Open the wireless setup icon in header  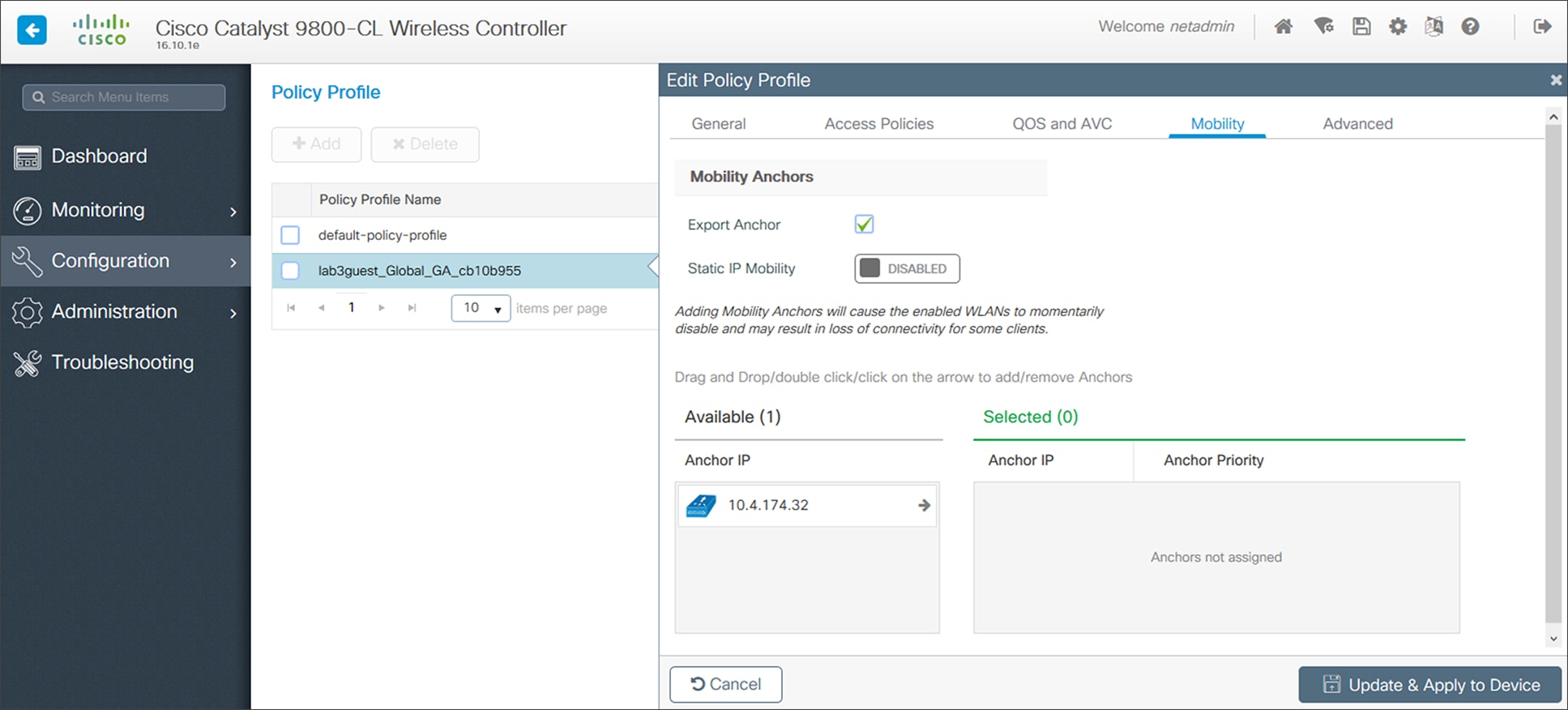pos(1323,27)
